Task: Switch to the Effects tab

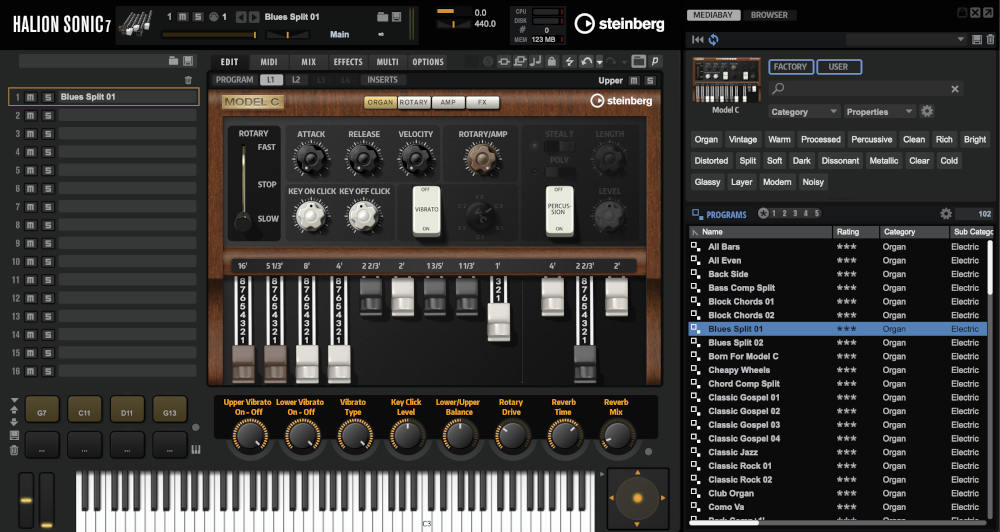Action: [x=347, y=62]
